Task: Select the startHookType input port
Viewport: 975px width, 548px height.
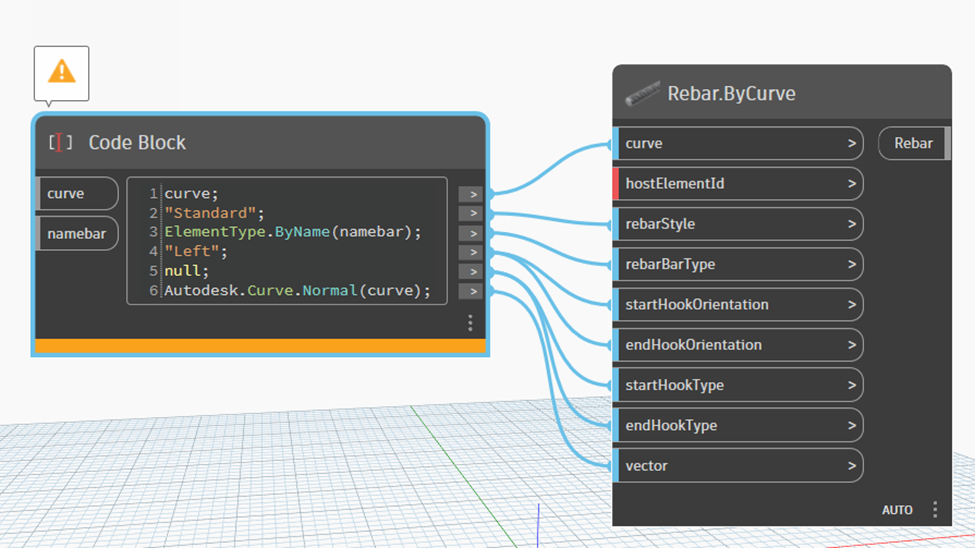Action: (738, 385)
